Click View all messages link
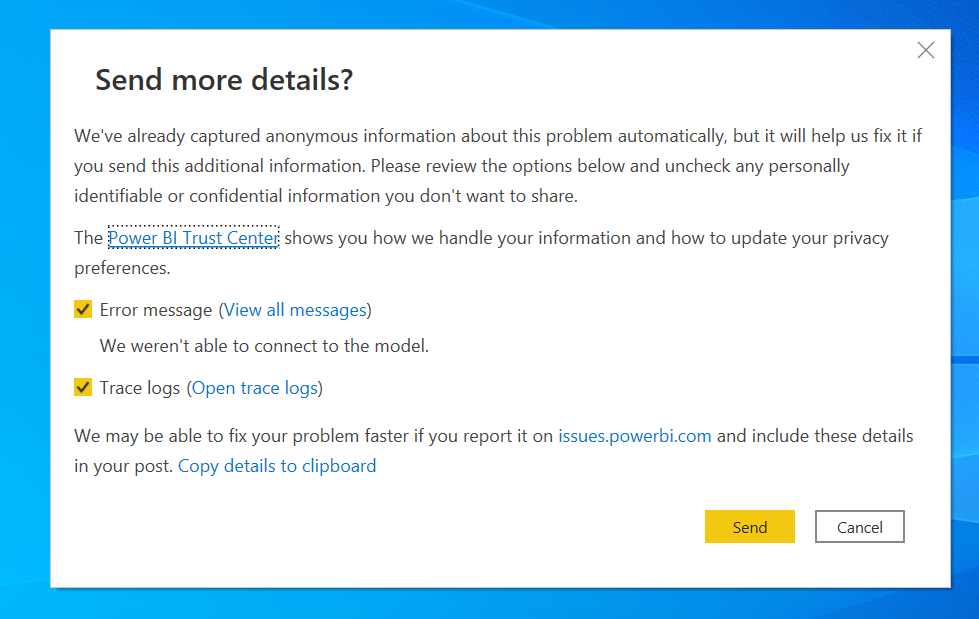Viewport: 979px width, 619px height. (x=295, y=310)
